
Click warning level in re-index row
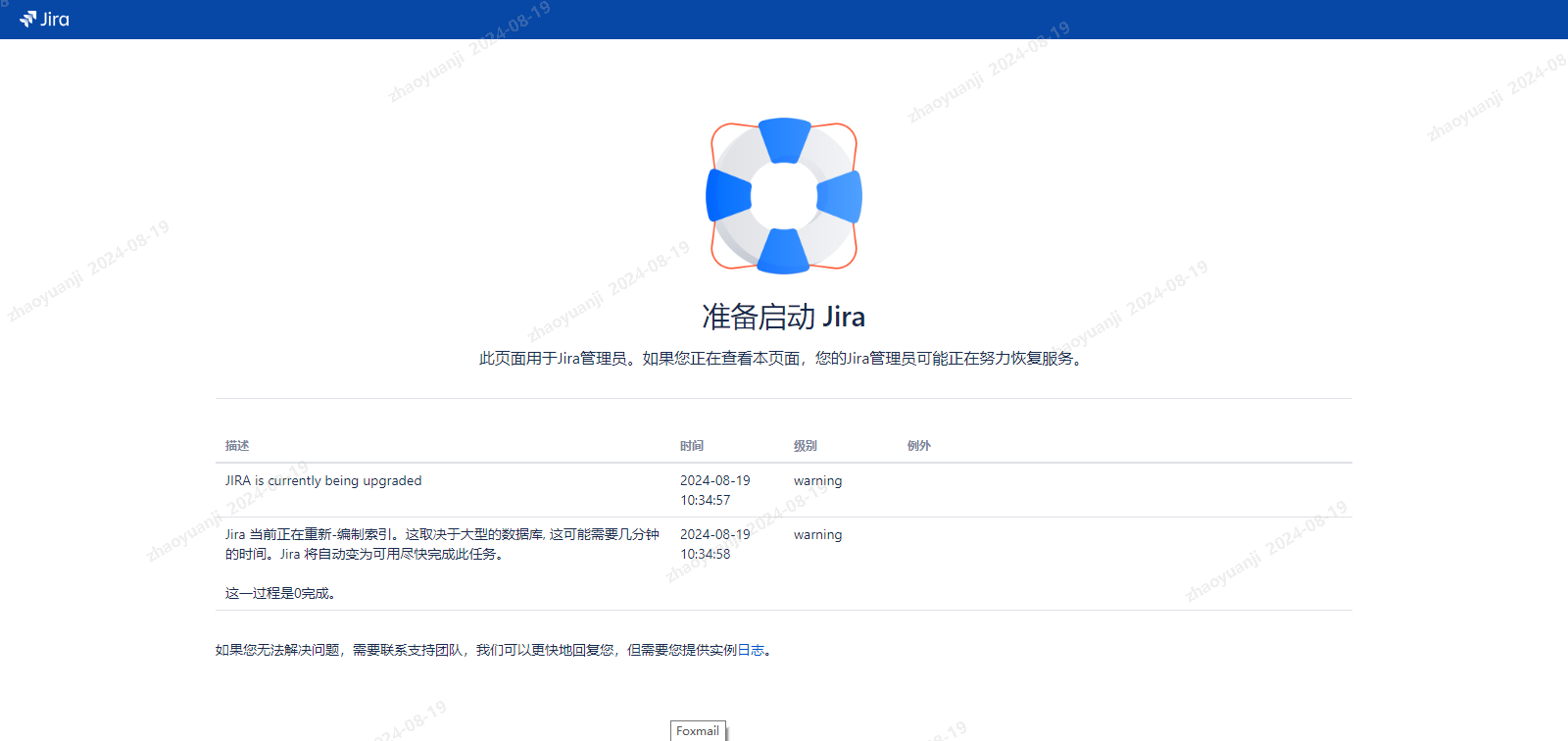coord(818,534)
